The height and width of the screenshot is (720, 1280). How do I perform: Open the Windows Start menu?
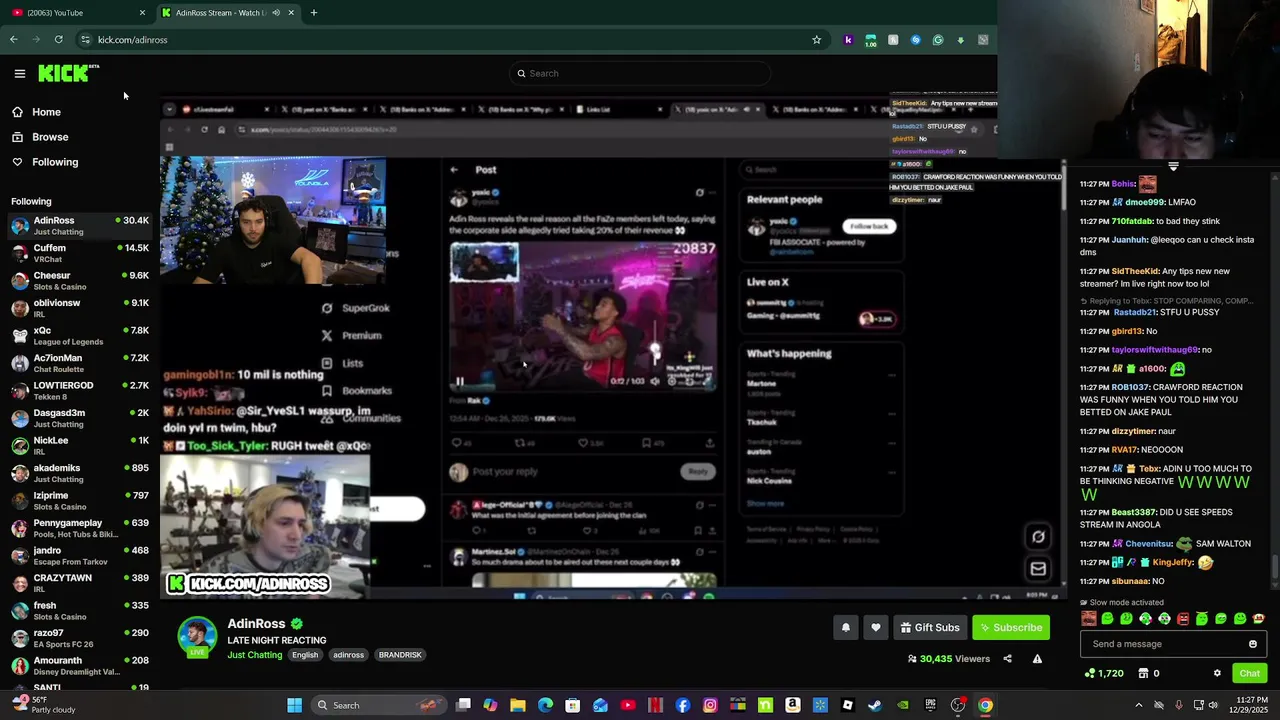(294, 705)
